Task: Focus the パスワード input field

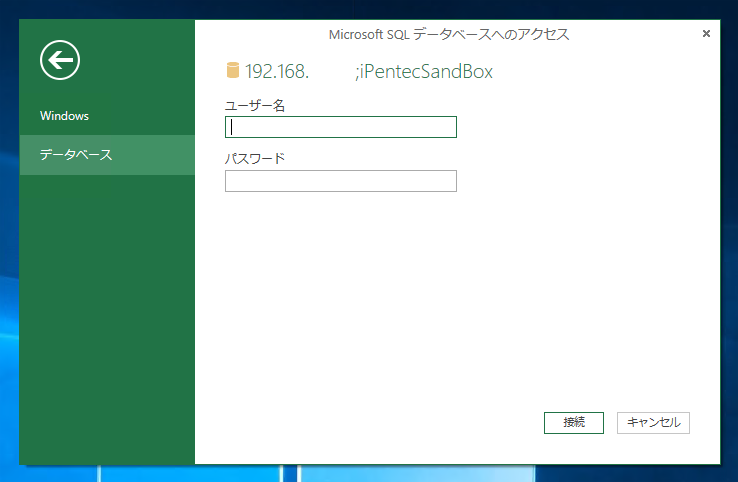Action: (x=341, y=181)
